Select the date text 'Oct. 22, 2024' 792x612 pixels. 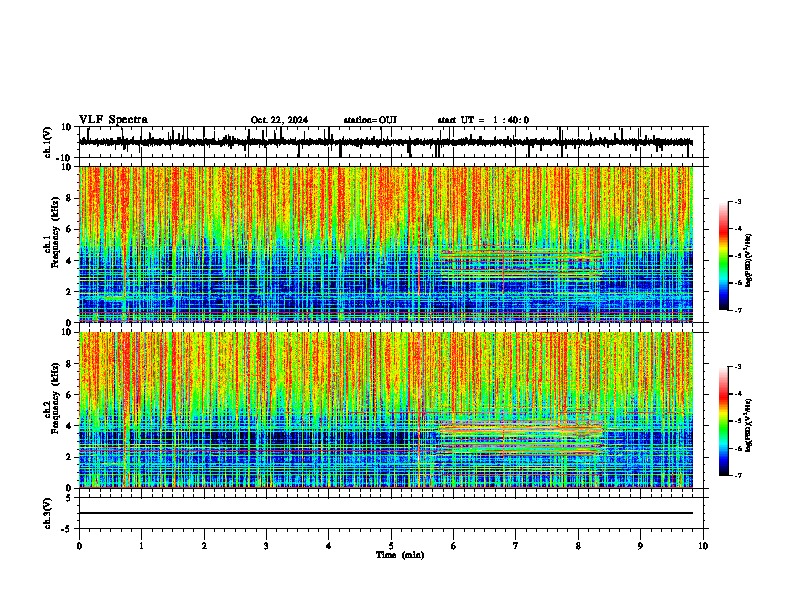click(x=279, y=120)
